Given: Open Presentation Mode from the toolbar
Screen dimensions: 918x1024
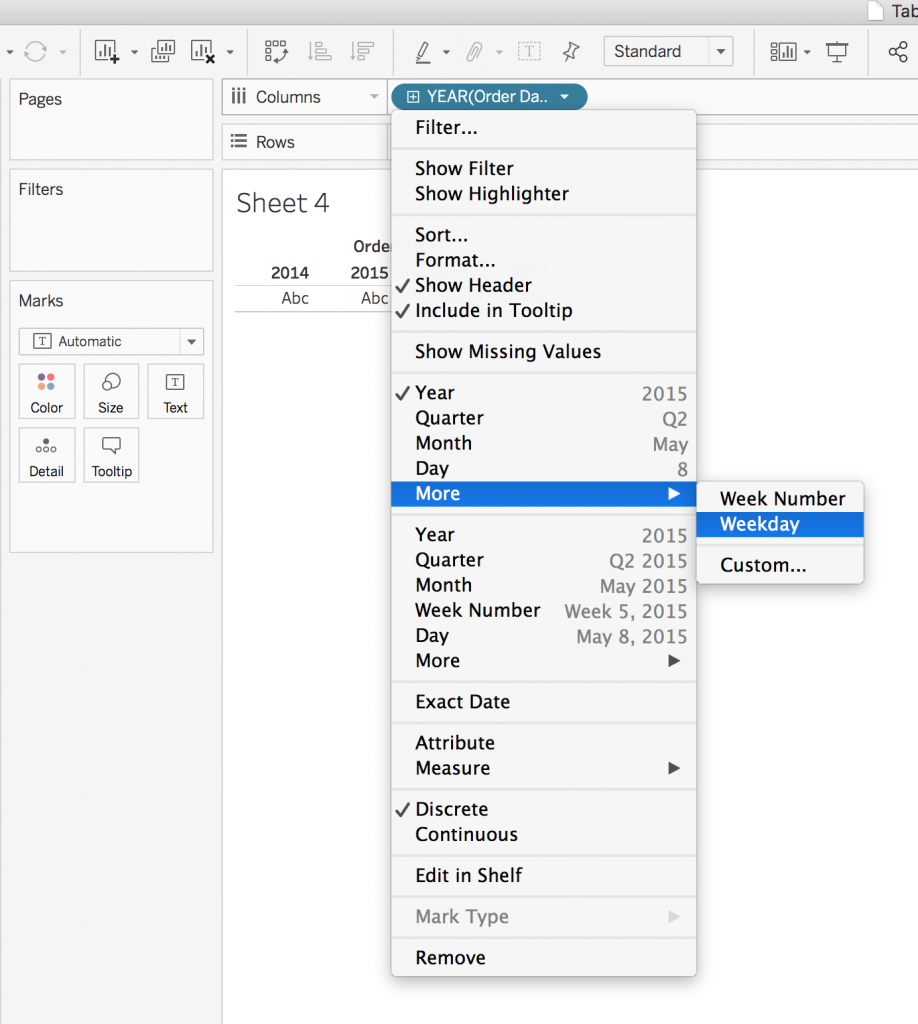Looking at the screenshot, I should pos(837,51).
